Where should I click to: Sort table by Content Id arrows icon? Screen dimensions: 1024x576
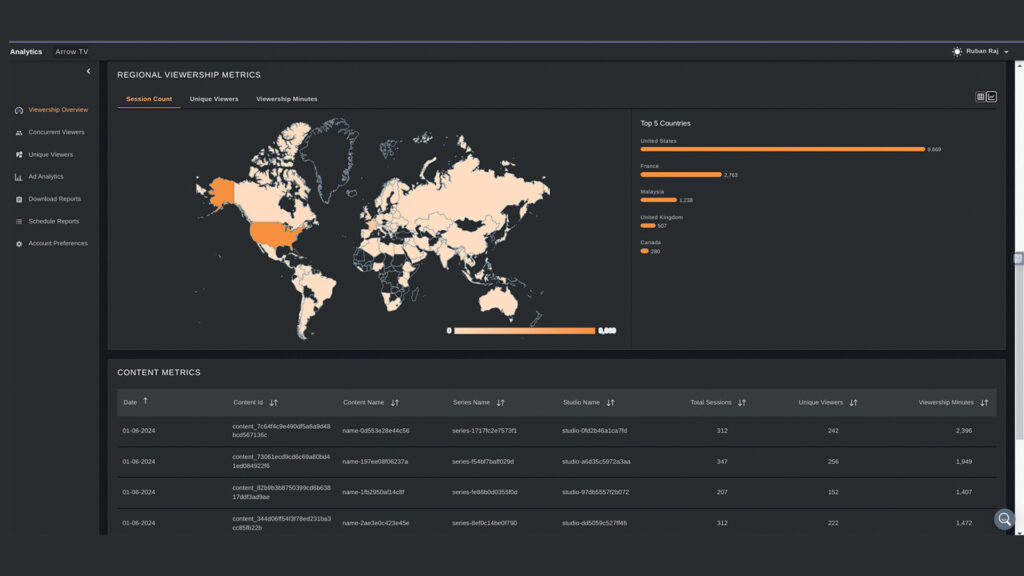click(x=274, y=403)
